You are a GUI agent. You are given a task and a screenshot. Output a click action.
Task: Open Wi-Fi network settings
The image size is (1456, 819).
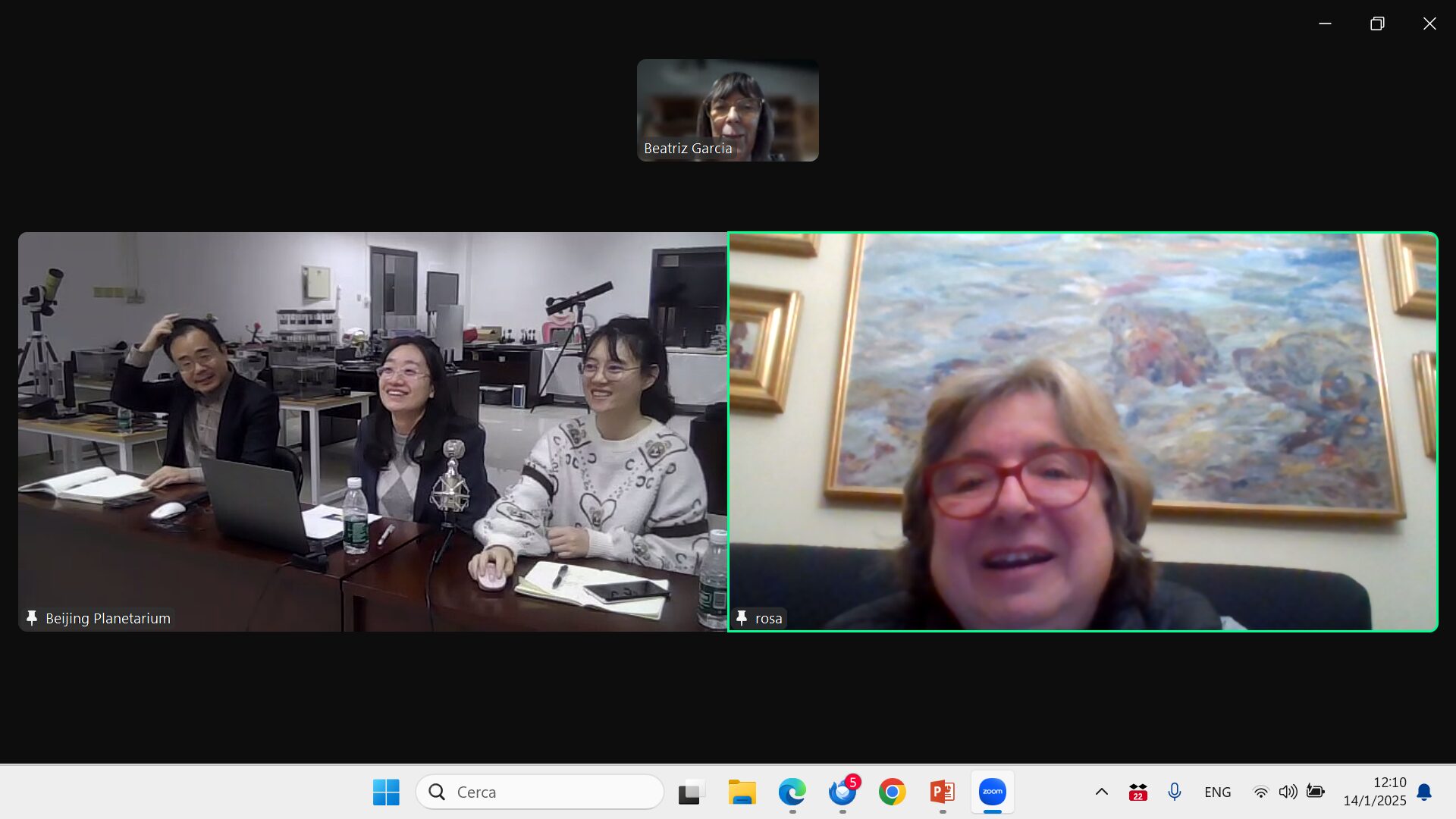click(x=1260, y=792)
